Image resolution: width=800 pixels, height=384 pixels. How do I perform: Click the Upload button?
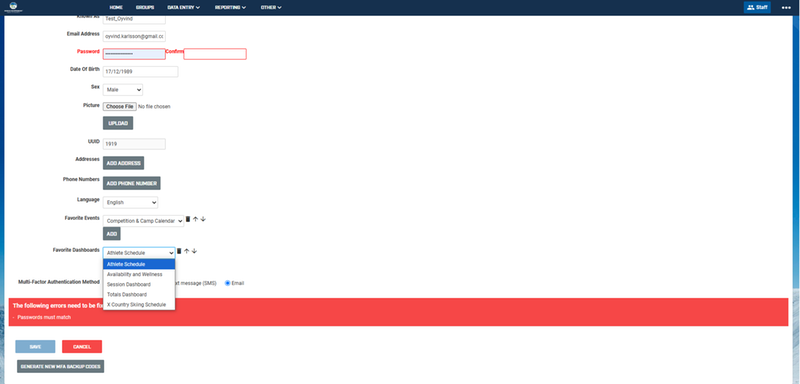[118, 123]
